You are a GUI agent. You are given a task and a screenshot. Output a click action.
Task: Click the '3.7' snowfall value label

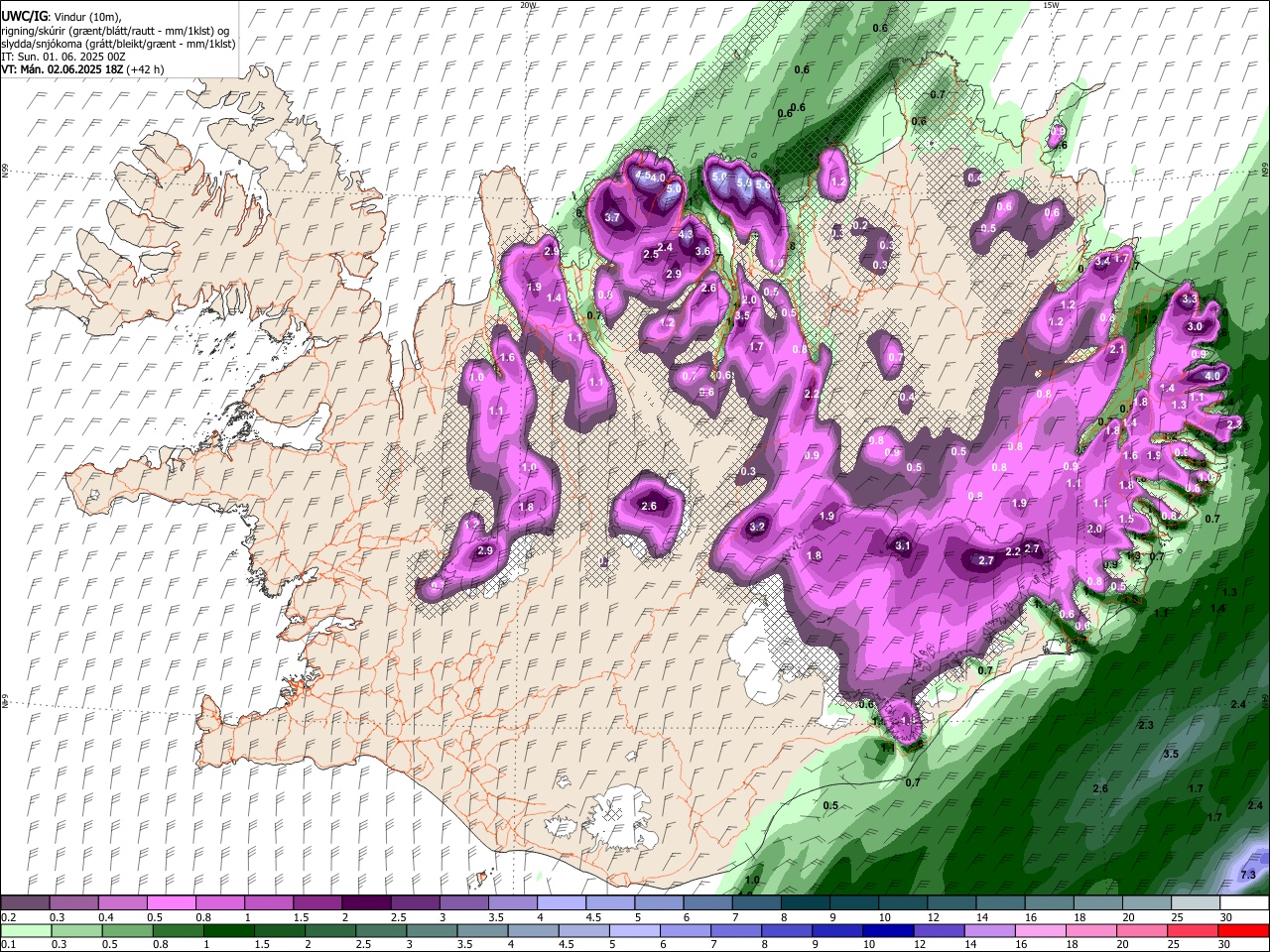(x=612, y=218)
